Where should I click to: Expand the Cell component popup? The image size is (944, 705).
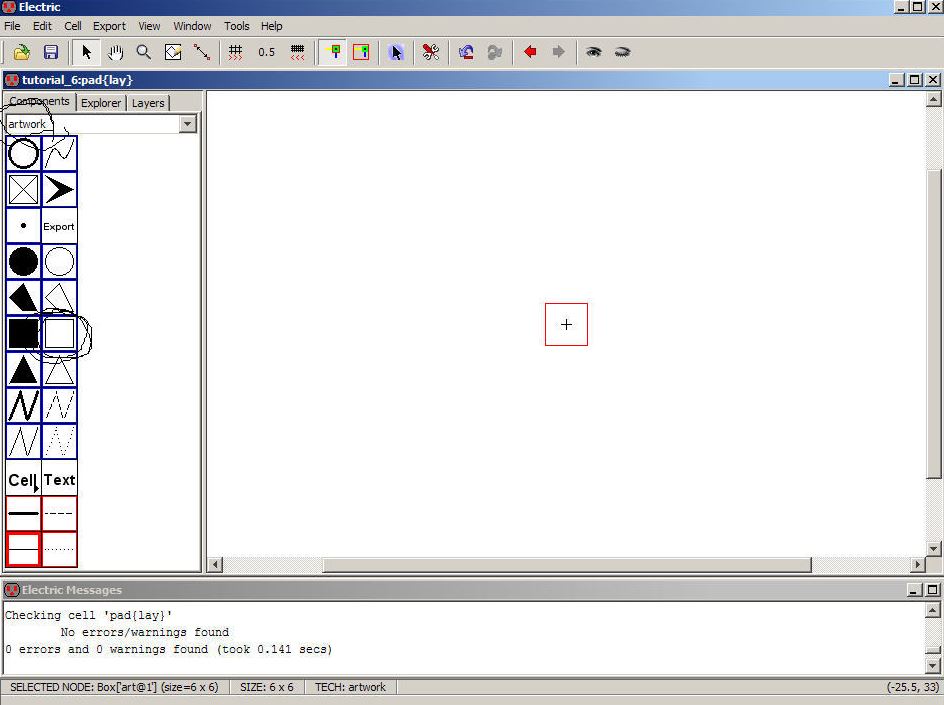click(x=23, y=480)
